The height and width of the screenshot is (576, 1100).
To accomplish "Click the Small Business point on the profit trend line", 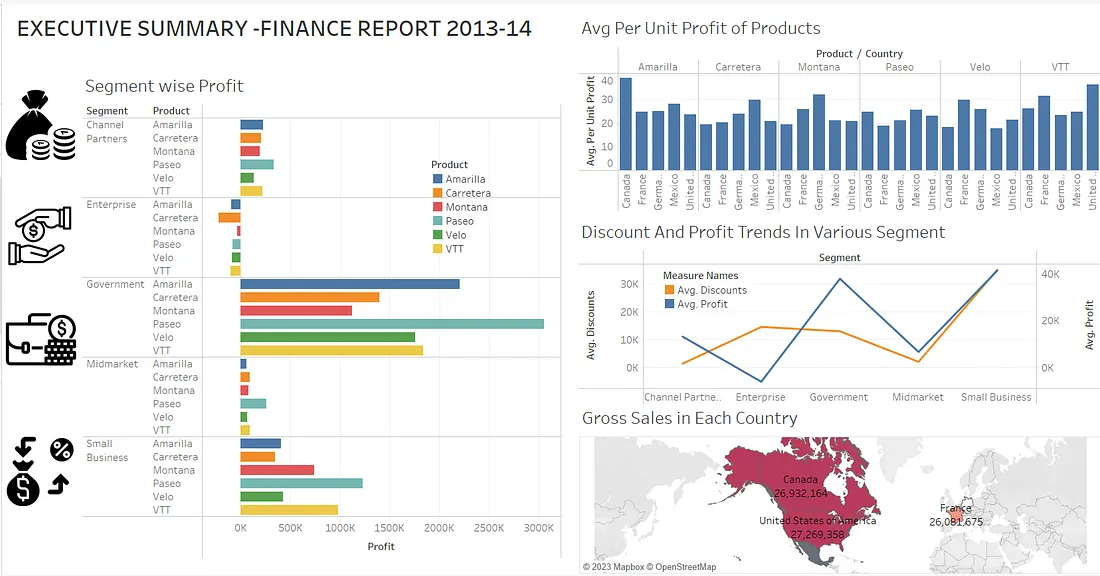I will tap(997, 270).
